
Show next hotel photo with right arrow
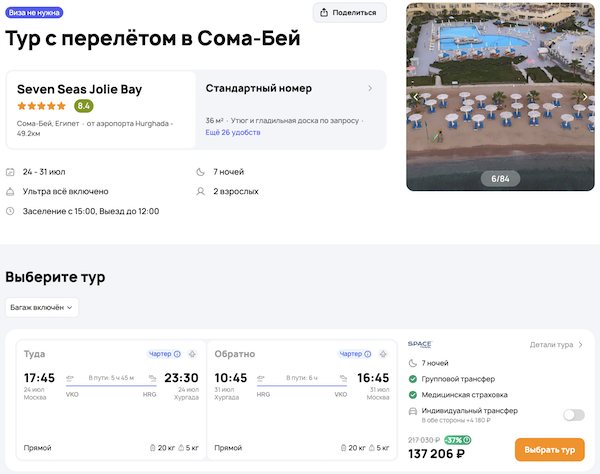click(x=585, y=97)
